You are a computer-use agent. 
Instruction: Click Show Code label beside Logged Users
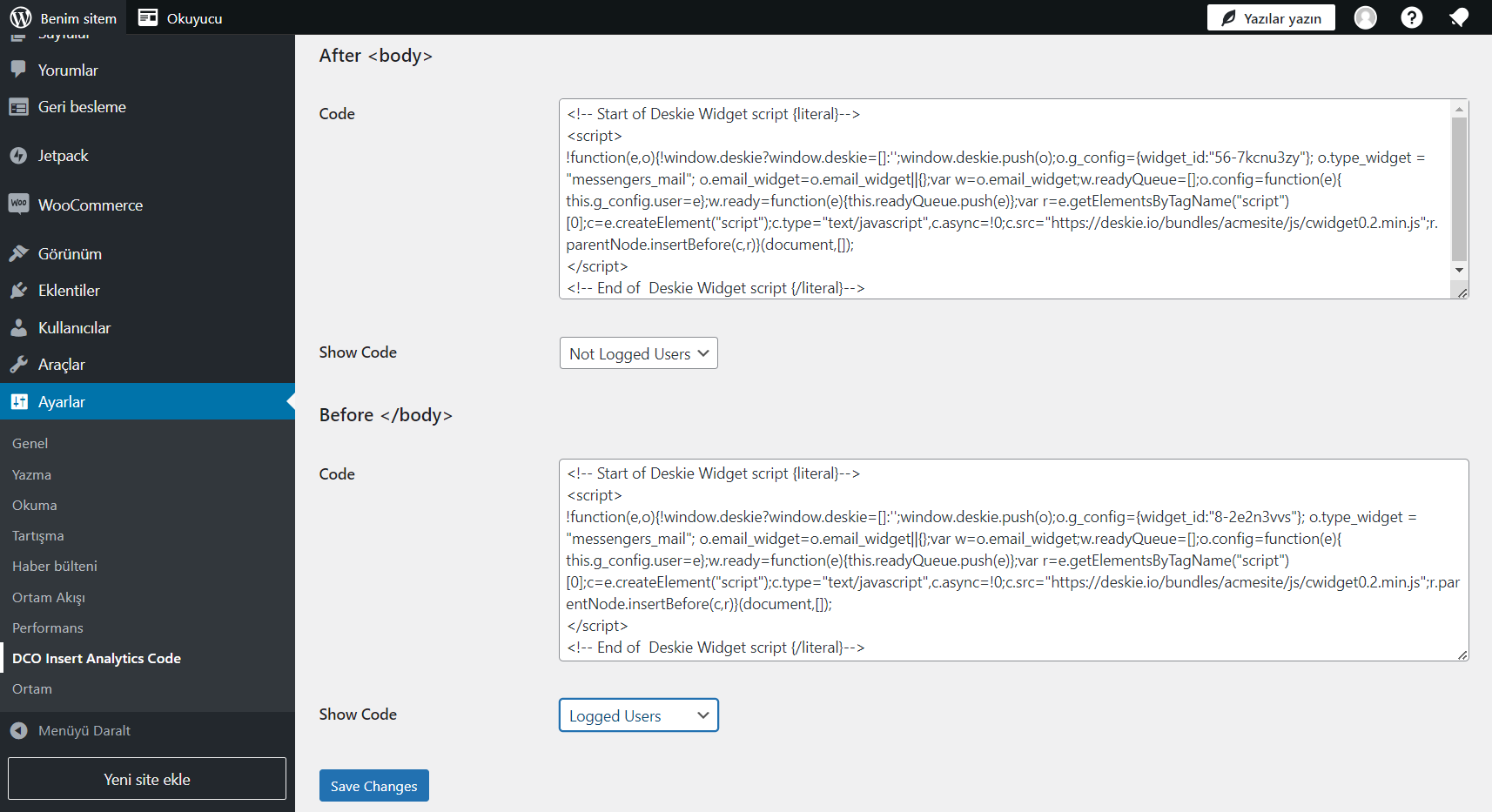click(x=358, y=715)
